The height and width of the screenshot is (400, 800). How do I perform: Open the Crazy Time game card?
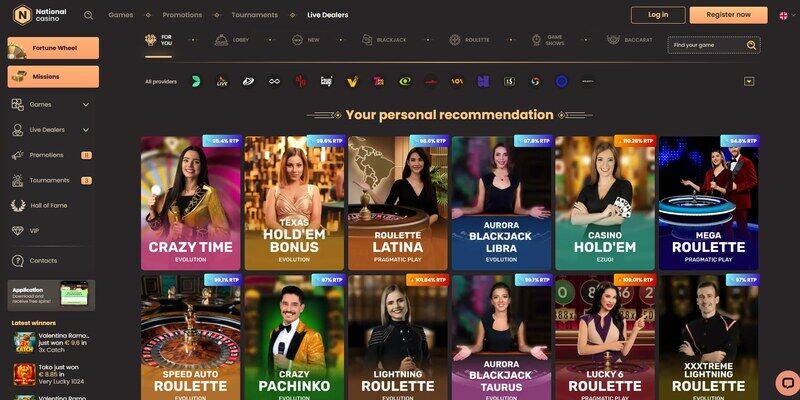[191, 203]
